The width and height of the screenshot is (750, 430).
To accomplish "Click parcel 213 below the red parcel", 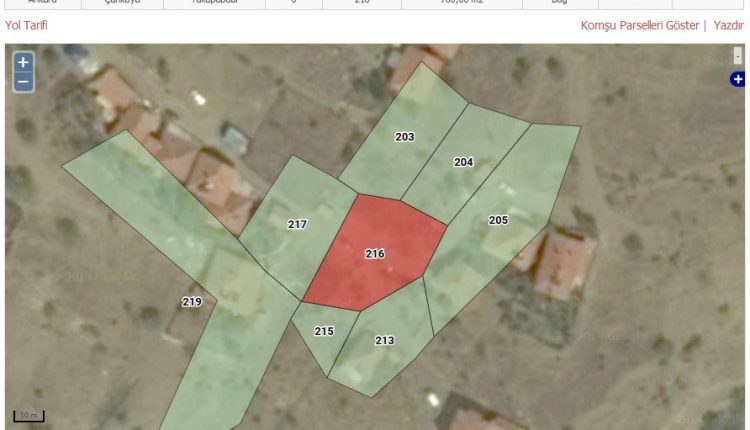I will (x=384, y=341).
